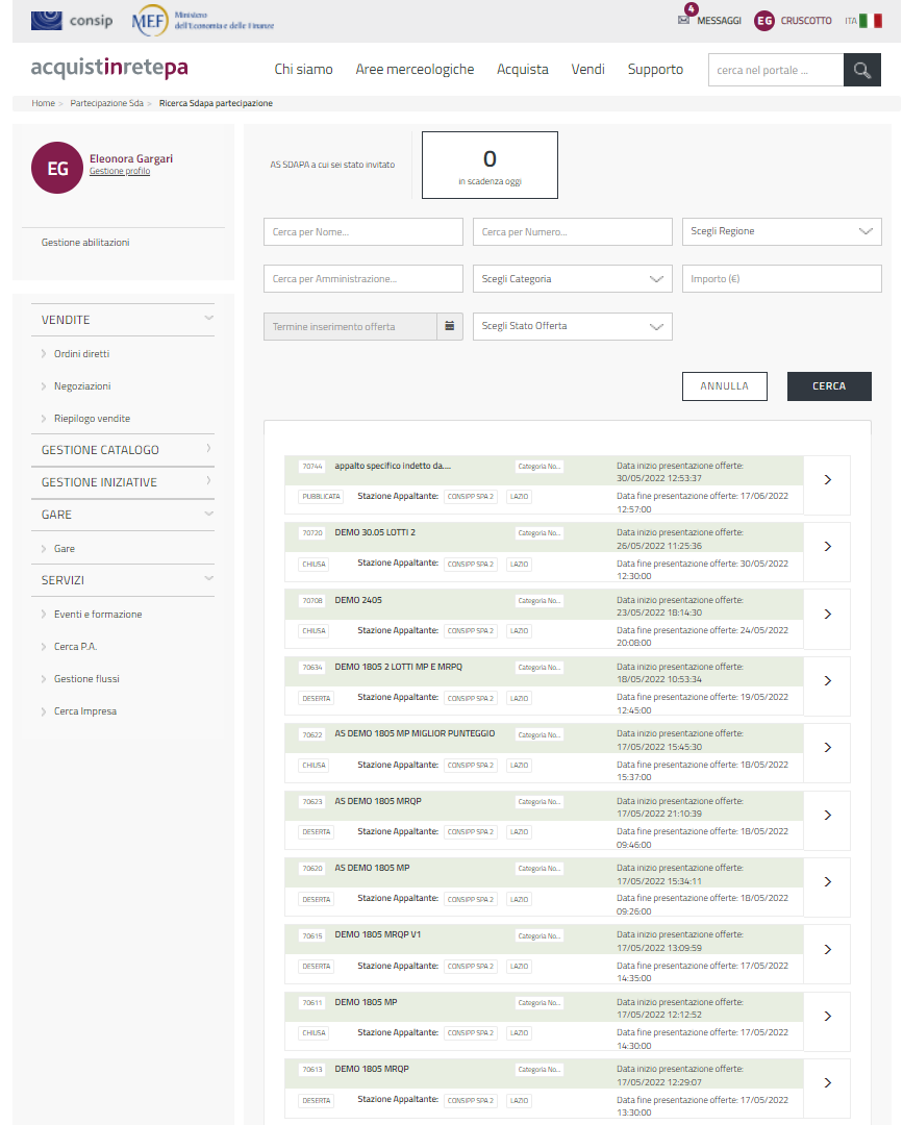Open details arrow for appalto specifico 70744
This screenshot has height=1125, width=903.
pyautogui.click(x=827, y=480)
